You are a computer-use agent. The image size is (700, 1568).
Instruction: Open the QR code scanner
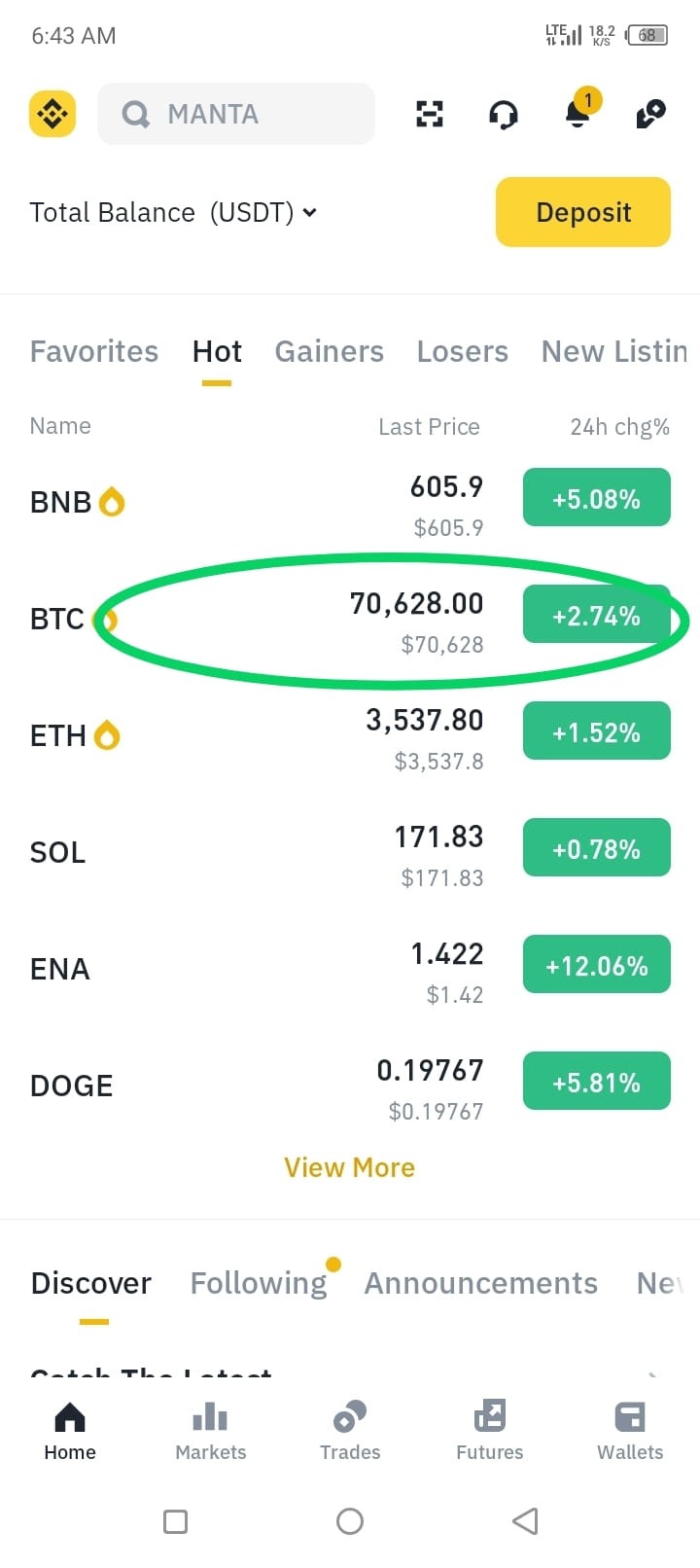pos(430,114)
